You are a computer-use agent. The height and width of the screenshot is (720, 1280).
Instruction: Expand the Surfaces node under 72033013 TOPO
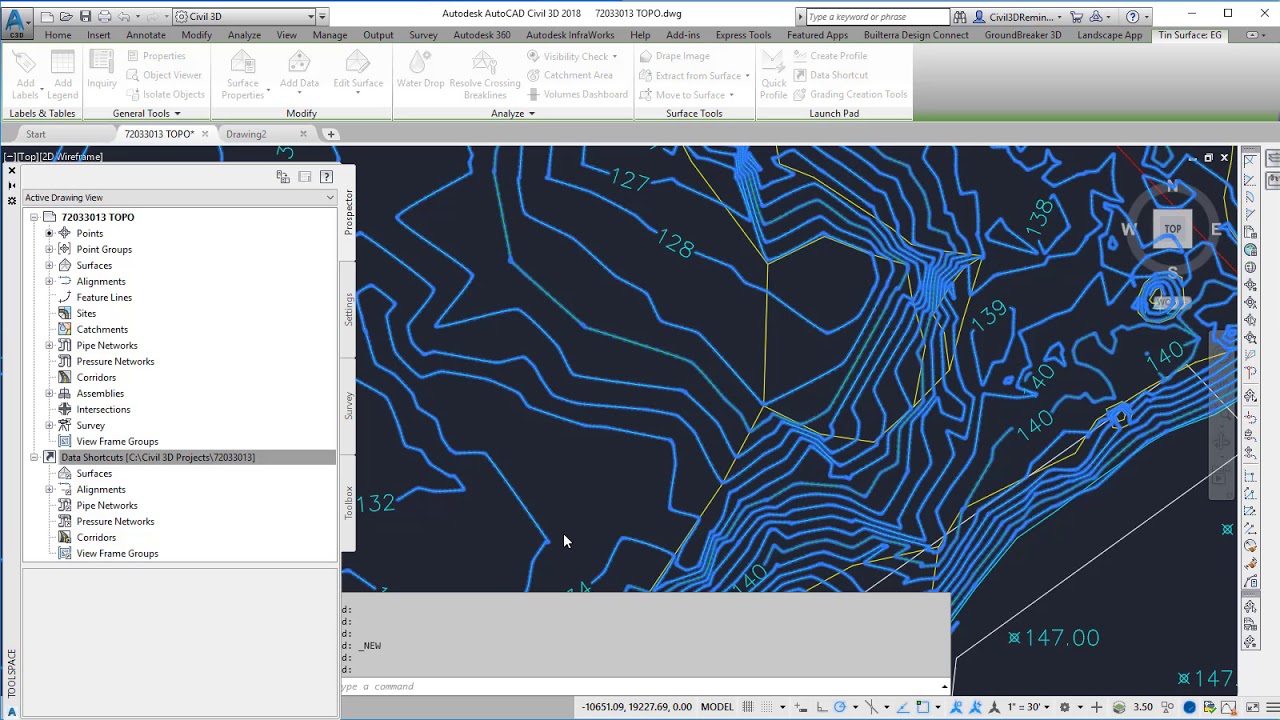tap(49, 265)
